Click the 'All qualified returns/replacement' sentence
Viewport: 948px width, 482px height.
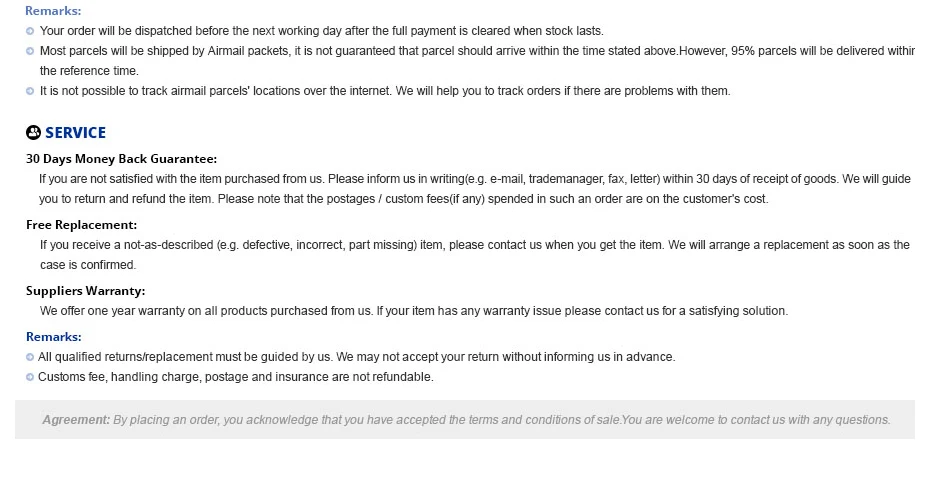pyautogui.click(x=357, y=357)
